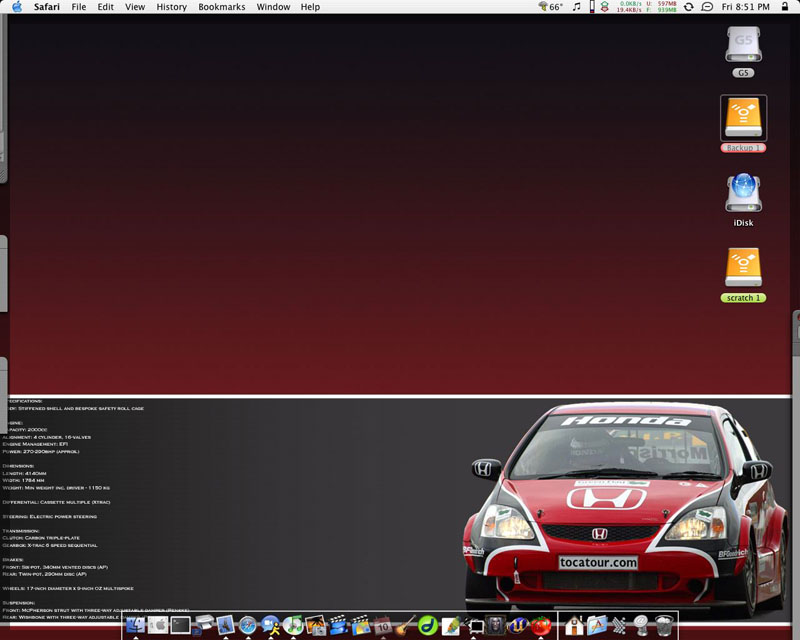Launch iTunes from the Dock

click(x=292, y=625)
